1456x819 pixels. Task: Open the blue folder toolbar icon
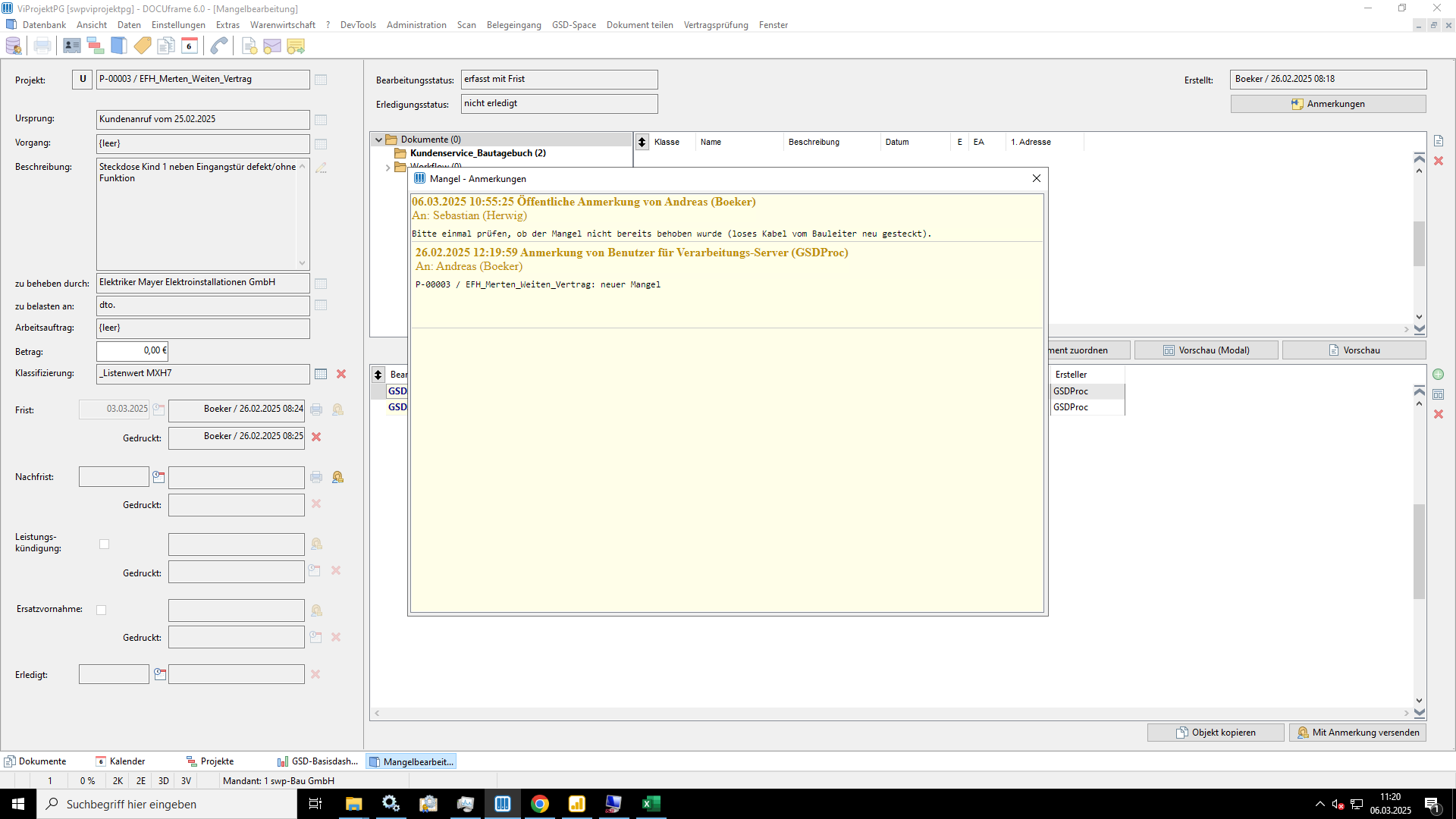(x=119, y=46)
